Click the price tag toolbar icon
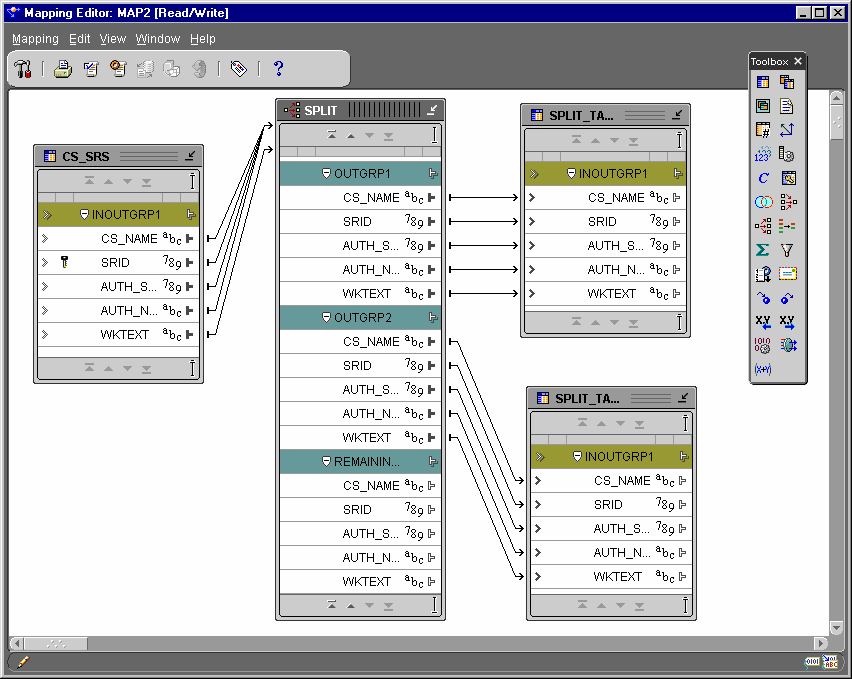Image resolution: width=852 pixels, height=679 pixels. click(x=239, y=69)
